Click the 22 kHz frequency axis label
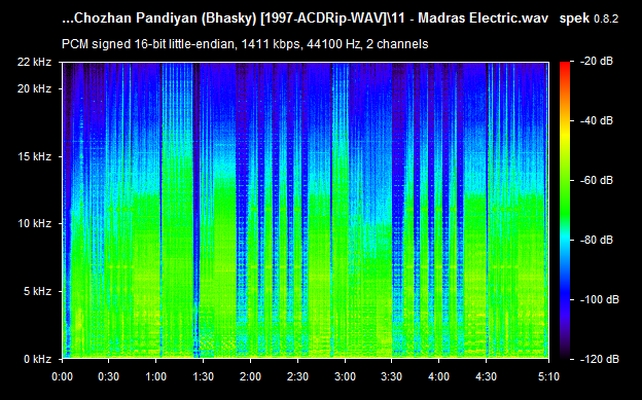 pos(34,62)
